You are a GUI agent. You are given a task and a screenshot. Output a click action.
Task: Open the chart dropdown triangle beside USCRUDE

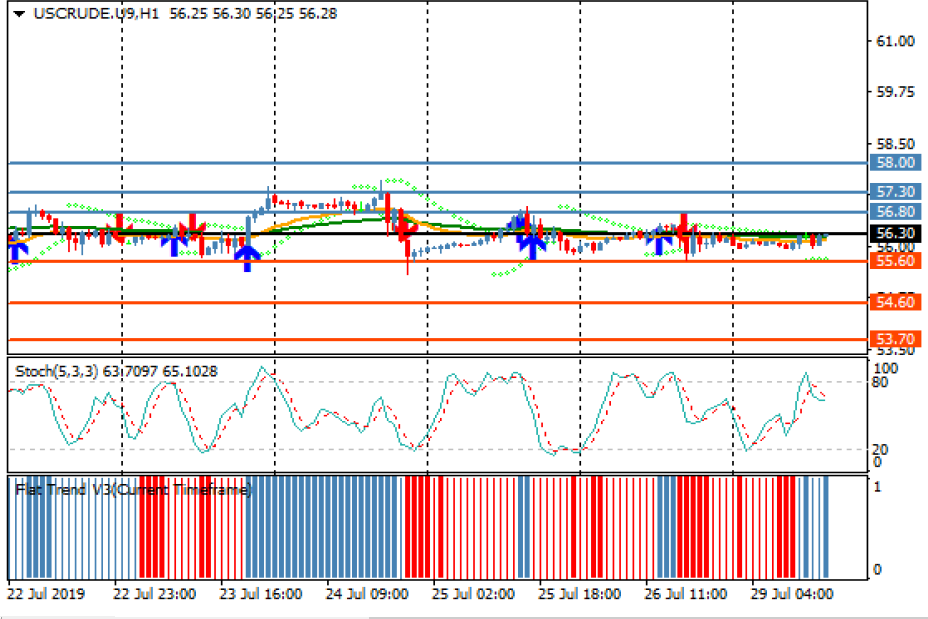[x=19, y=14]
